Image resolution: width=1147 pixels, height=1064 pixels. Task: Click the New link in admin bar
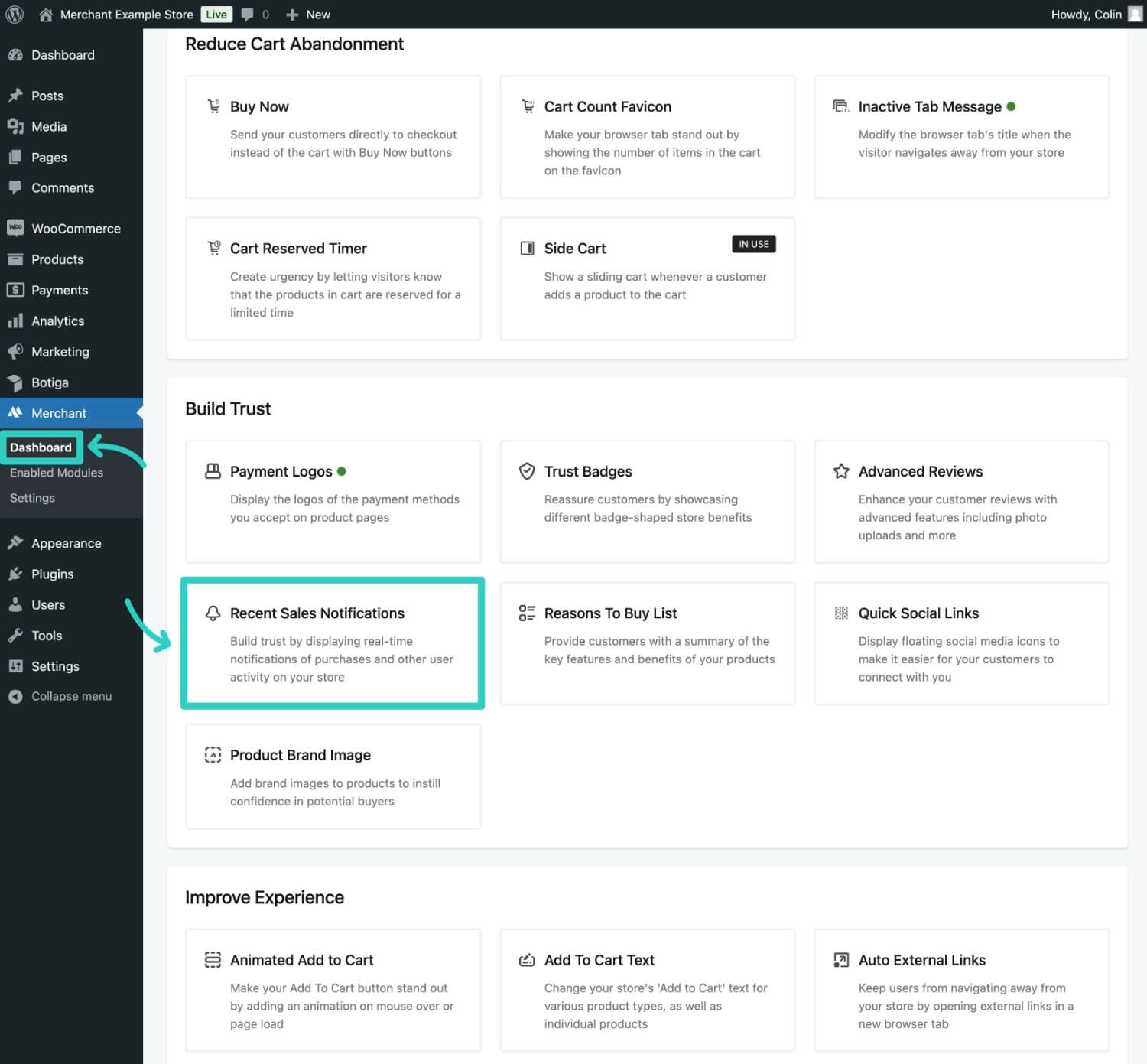[x=318, y=15]
